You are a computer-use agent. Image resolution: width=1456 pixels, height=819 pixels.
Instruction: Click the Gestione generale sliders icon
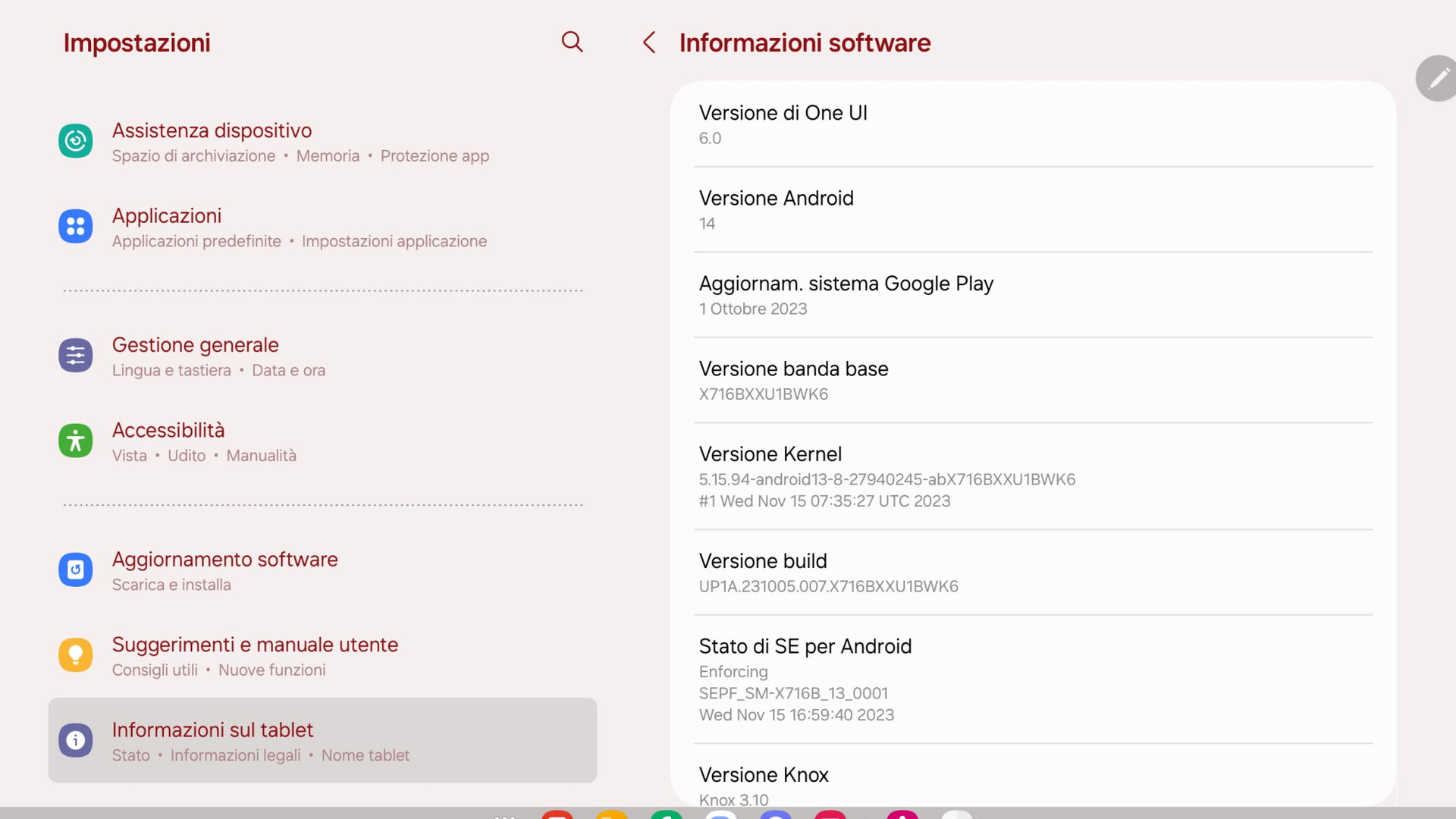point(76,355)
